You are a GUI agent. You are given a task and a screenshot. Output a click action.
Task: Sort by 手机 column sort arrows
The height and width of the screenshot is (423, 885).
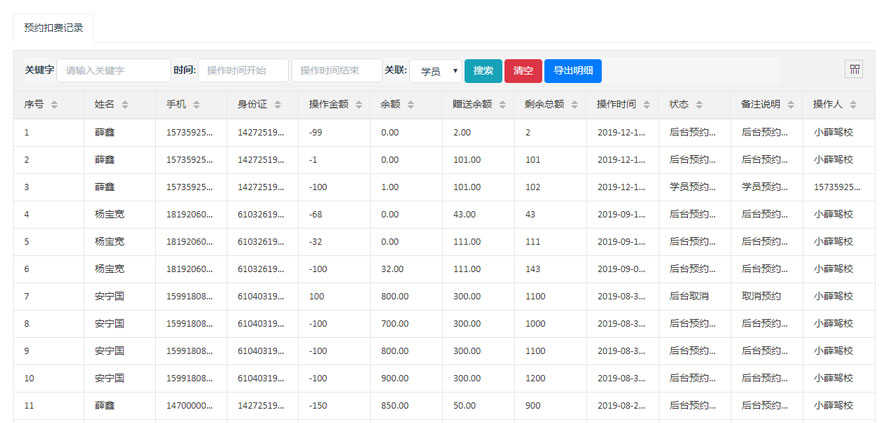197,105
